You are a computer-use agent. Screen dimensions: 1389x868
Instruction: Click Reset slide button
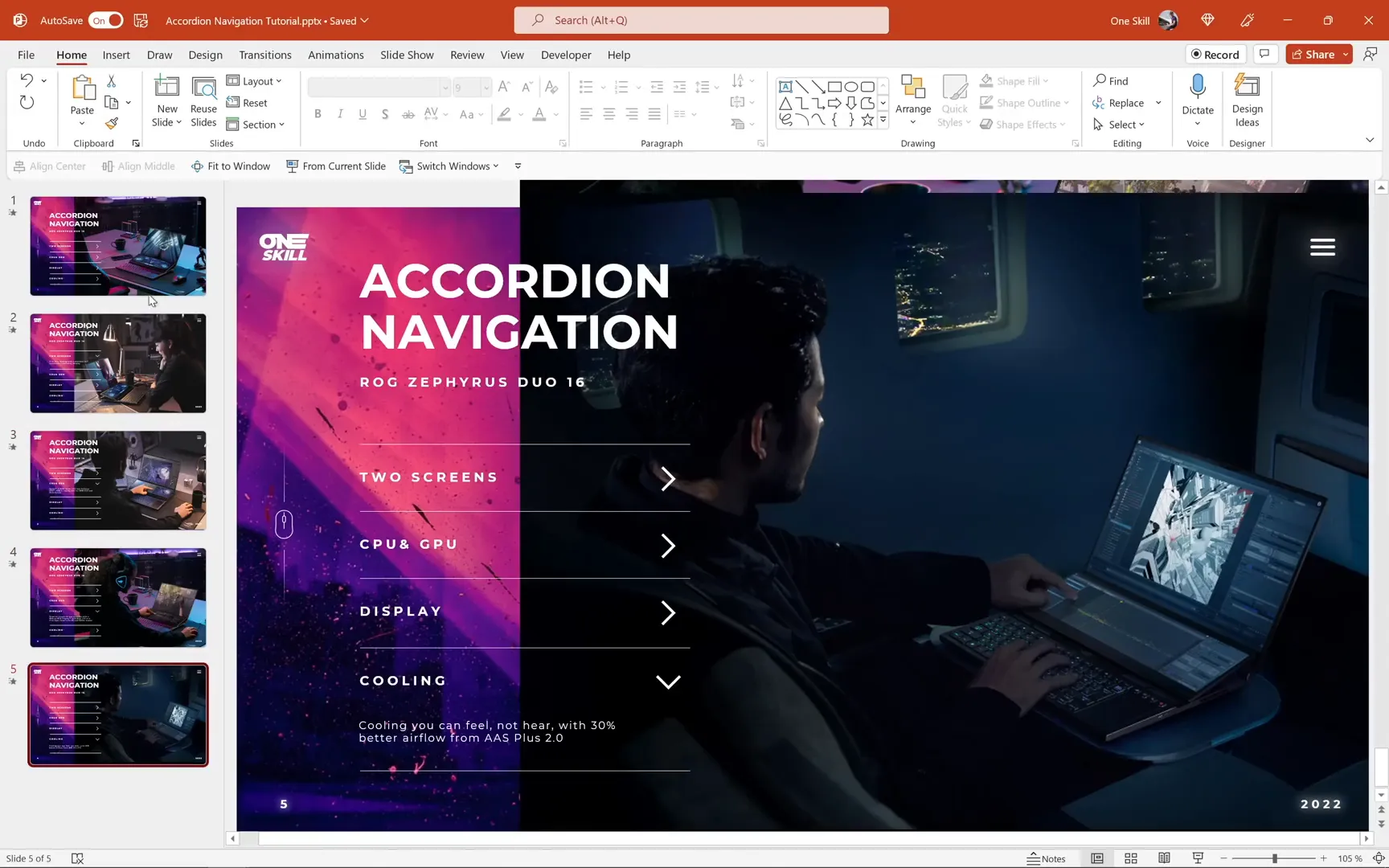tap(247, 103)
